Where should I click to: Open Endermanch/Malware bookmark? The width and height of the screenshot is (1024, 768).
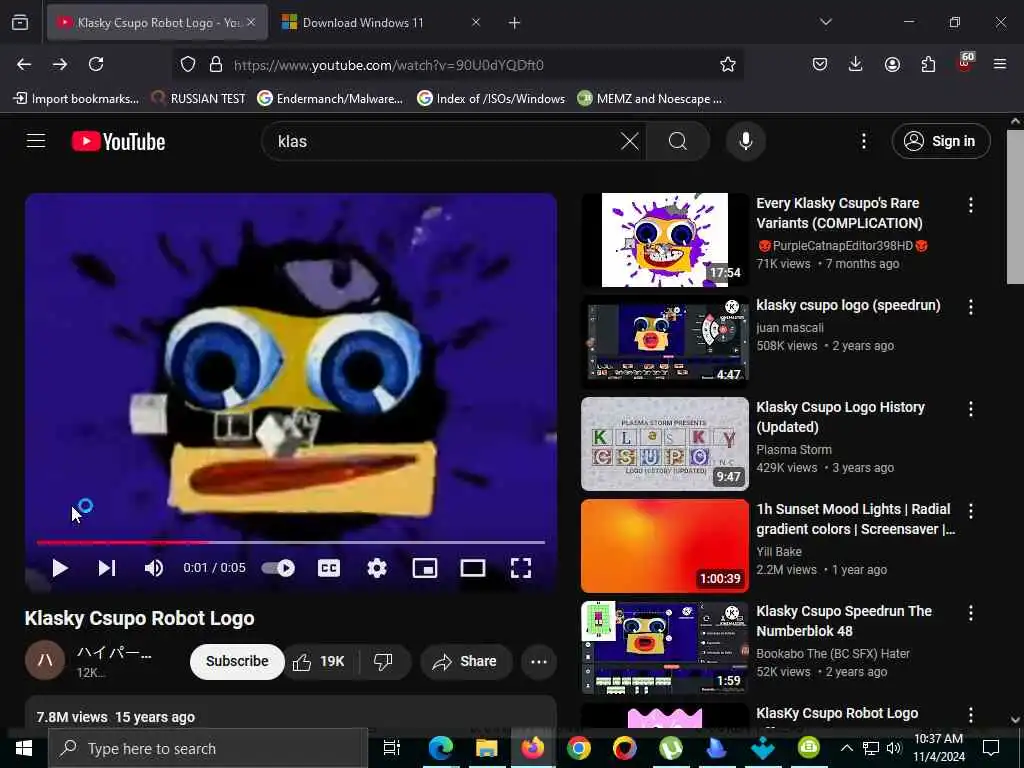[x=330, y=99]
